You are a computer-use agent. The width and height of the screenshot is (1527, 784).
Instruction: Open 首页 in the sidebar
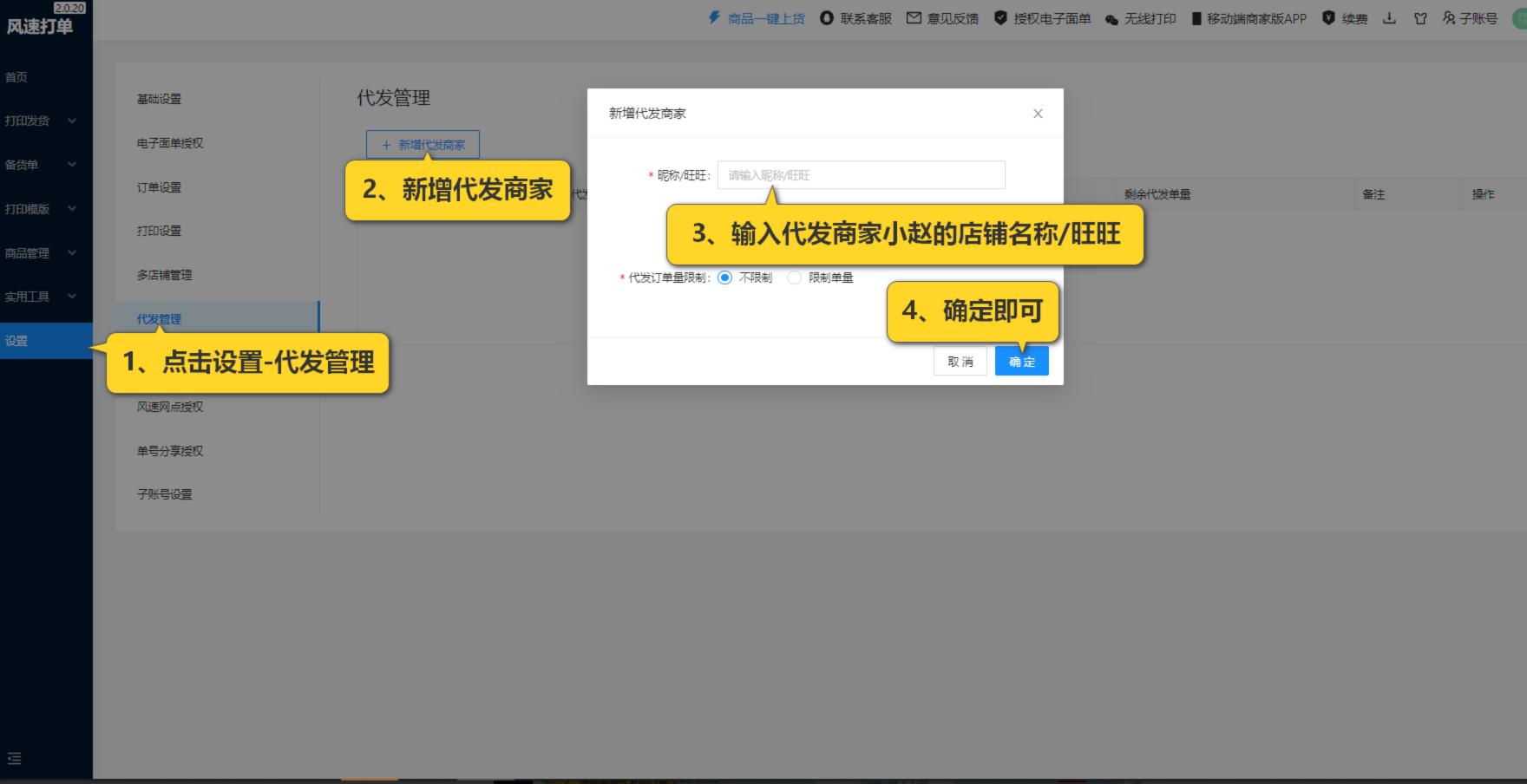pos(19,76)
